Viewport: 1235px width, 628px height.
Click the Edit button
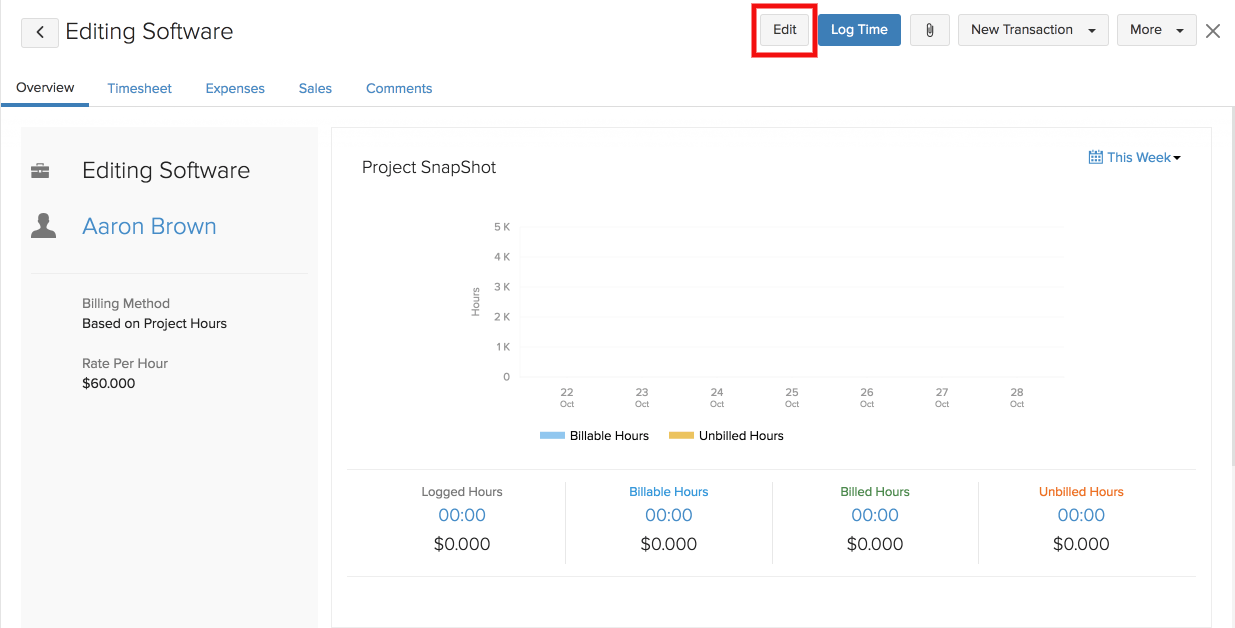coord(785,30)
